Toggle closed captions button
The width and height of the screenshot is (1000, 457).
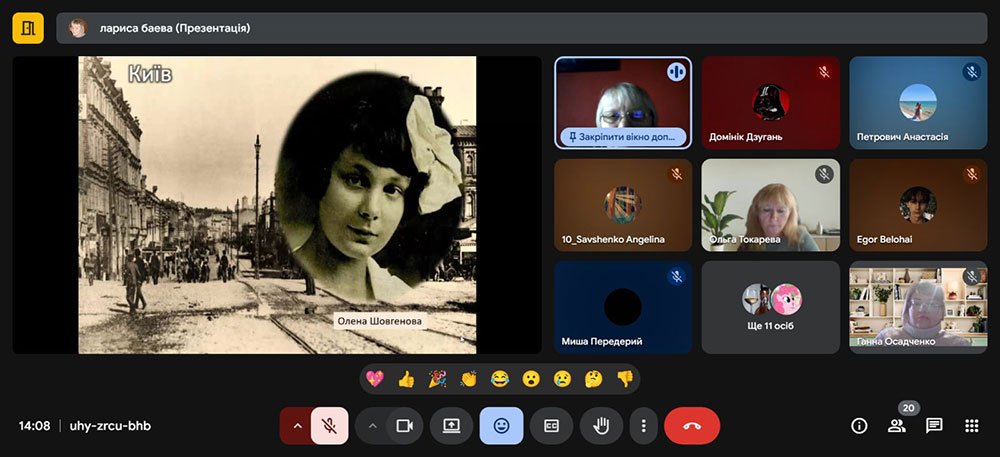551,425
